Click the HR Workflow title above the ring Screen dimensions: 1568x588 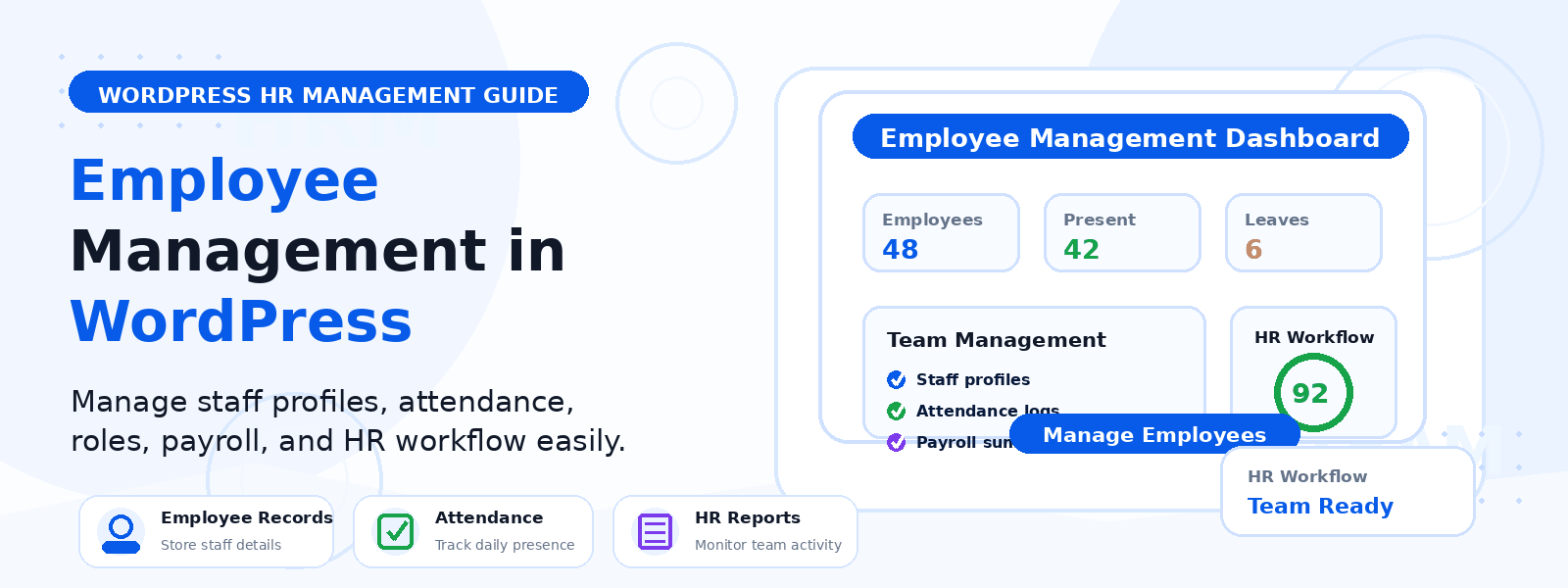(x=1314, y=337)
